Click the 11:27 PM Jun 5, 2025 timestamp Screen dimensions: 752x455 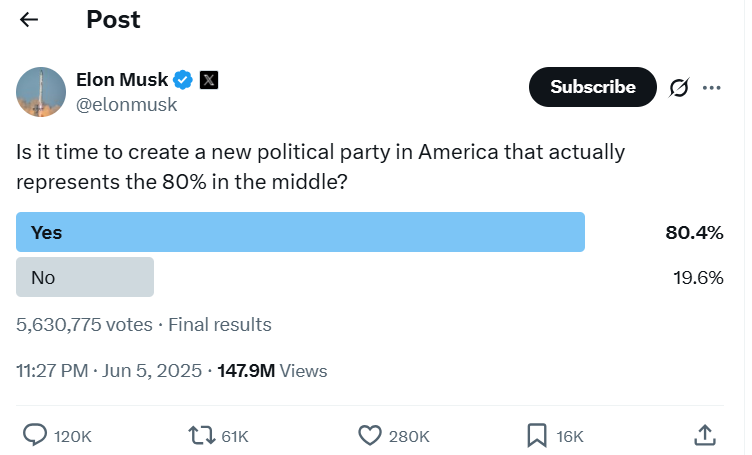pyautogui.click(x=109, y=371)
